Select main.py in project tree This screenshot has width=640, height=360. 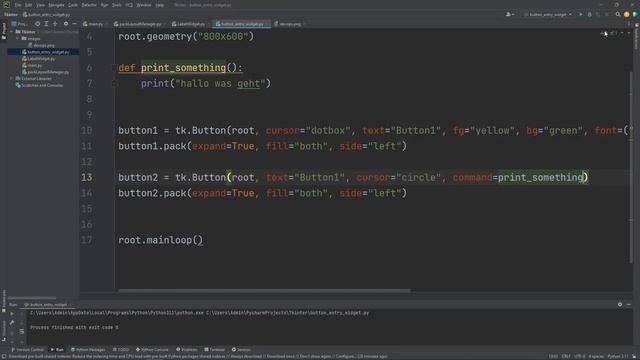32,65
